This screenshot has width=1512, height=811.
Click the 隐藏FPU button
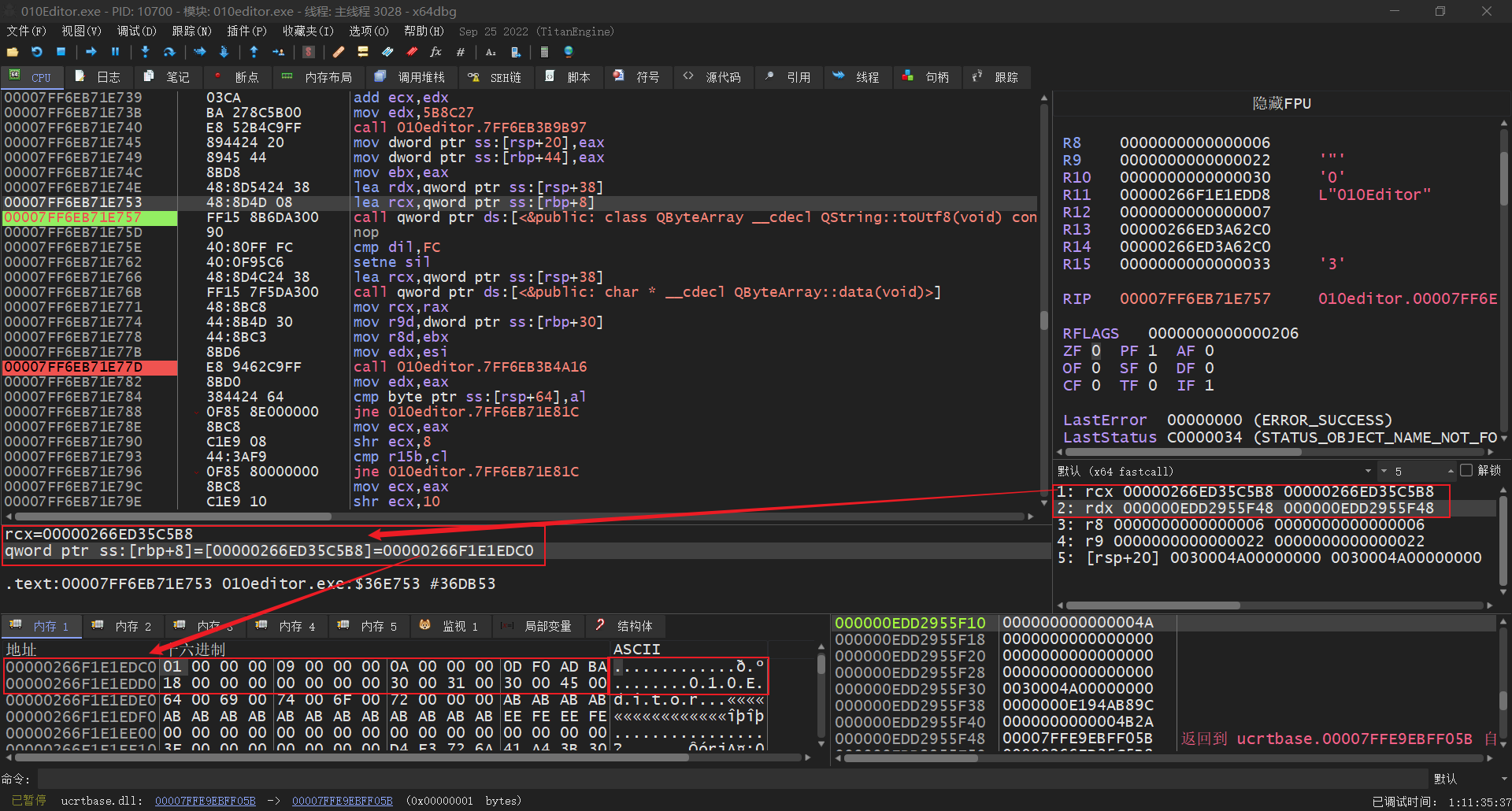click(1281, 104)
